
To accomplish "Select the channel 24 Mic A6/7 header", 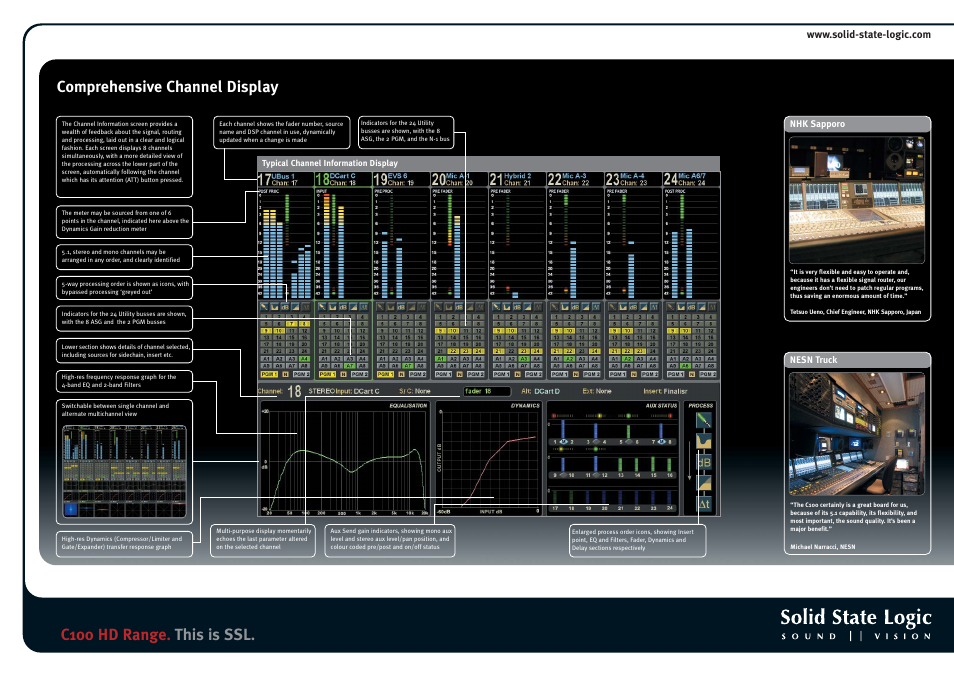I will point(691,179).
